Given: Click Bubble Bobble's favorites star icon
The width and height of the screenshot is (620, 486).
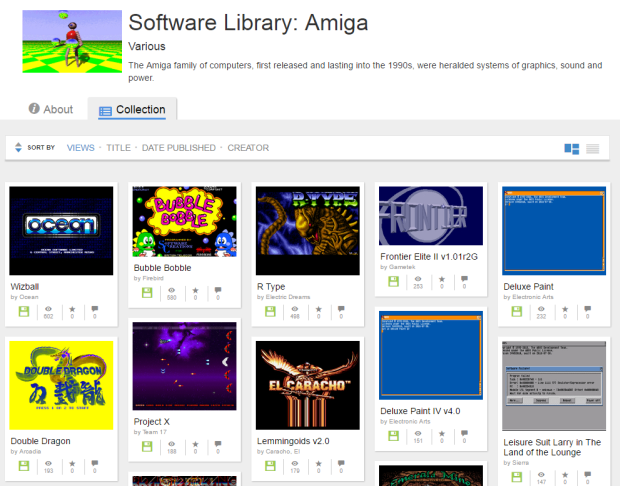Looking at the screenshot, I should [195, 290].
